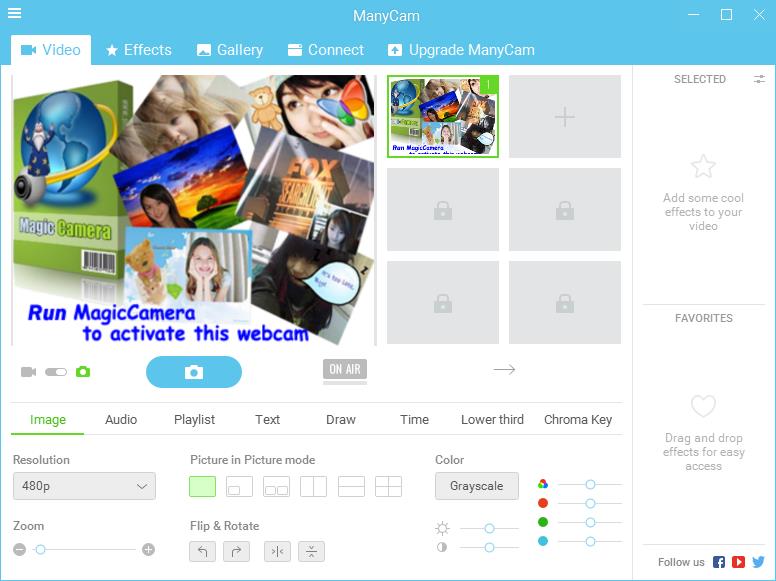
Task: Open the Facebook follow link
Action: pyautogui.click(x=719, y=562)
